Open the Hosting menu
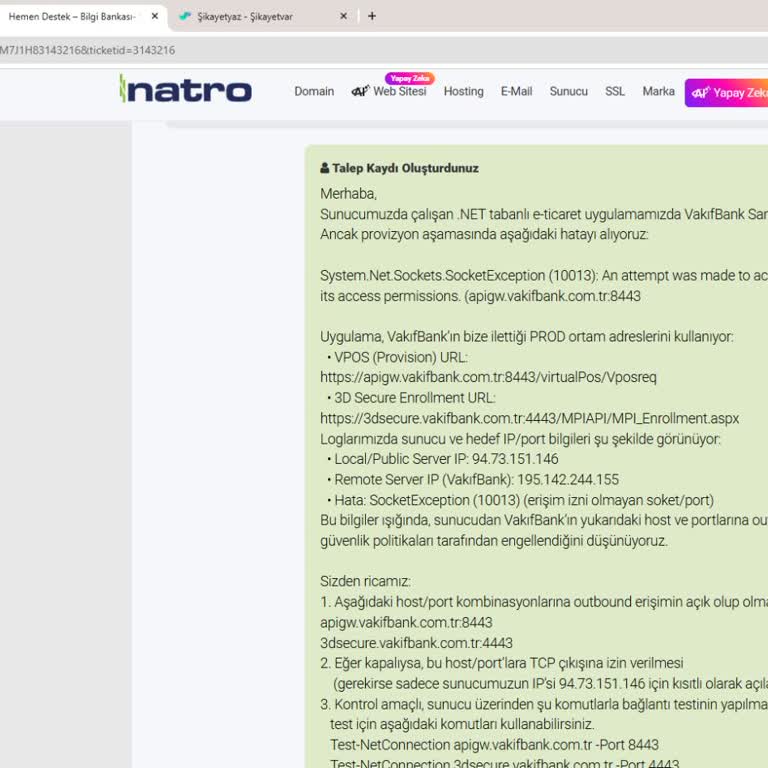The width and height of the screenshot is (768, 768). coord(463,92)
